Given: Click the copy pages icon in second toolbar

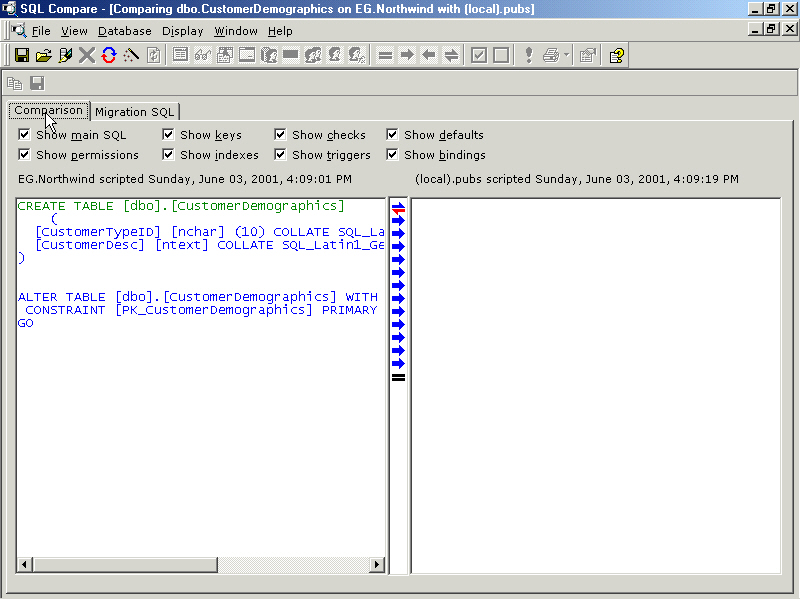Looking at the screenshot, I should [x=15, y=83].
